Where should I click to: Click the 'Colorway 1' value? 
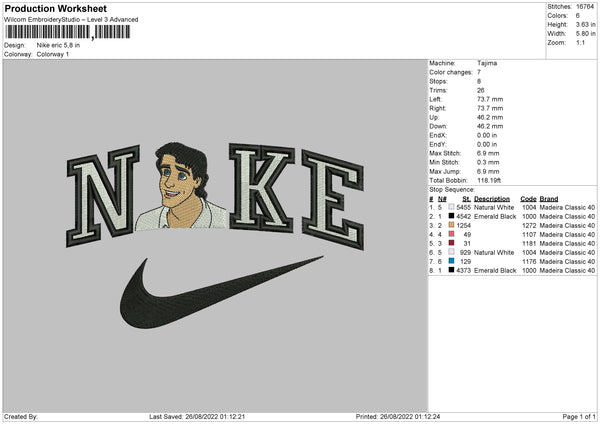pyautogui.click(x=53, y=54)
